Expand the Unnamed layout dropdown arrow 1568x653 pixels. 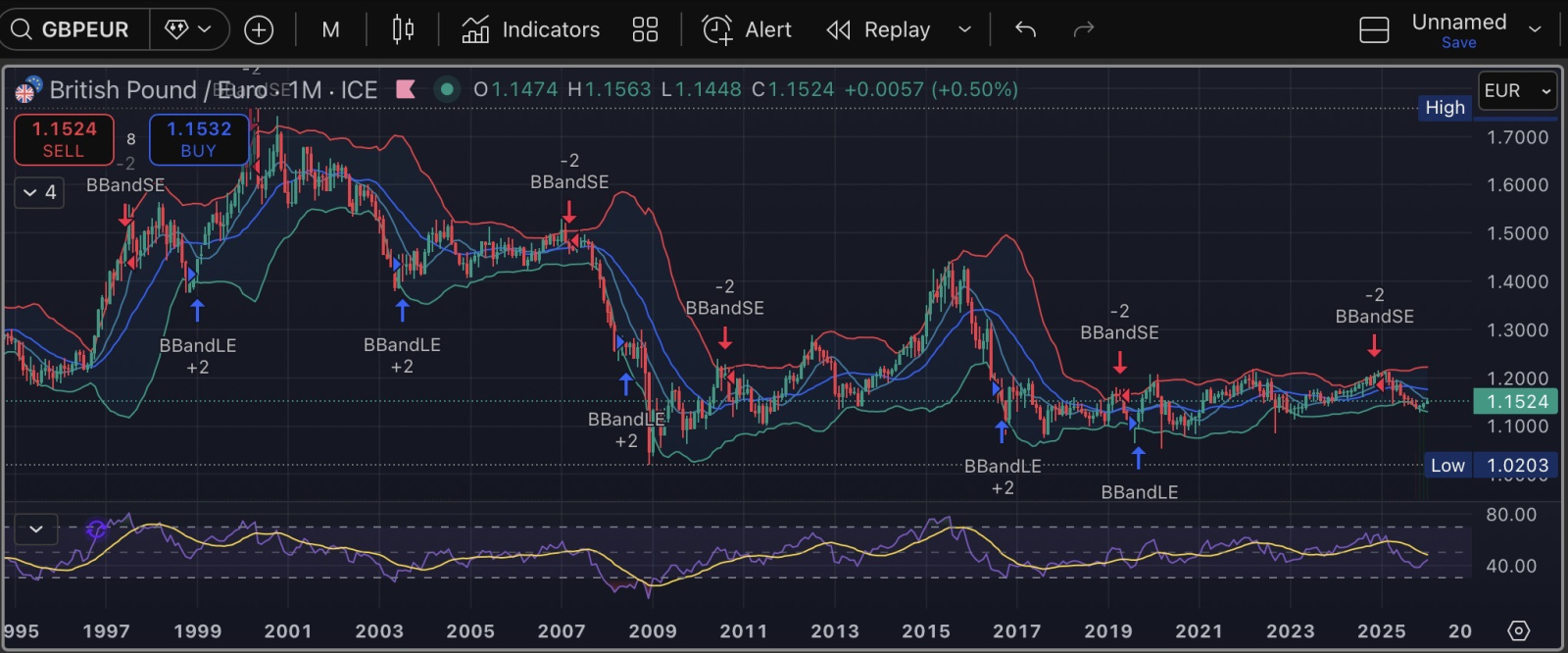(1535, 29)
